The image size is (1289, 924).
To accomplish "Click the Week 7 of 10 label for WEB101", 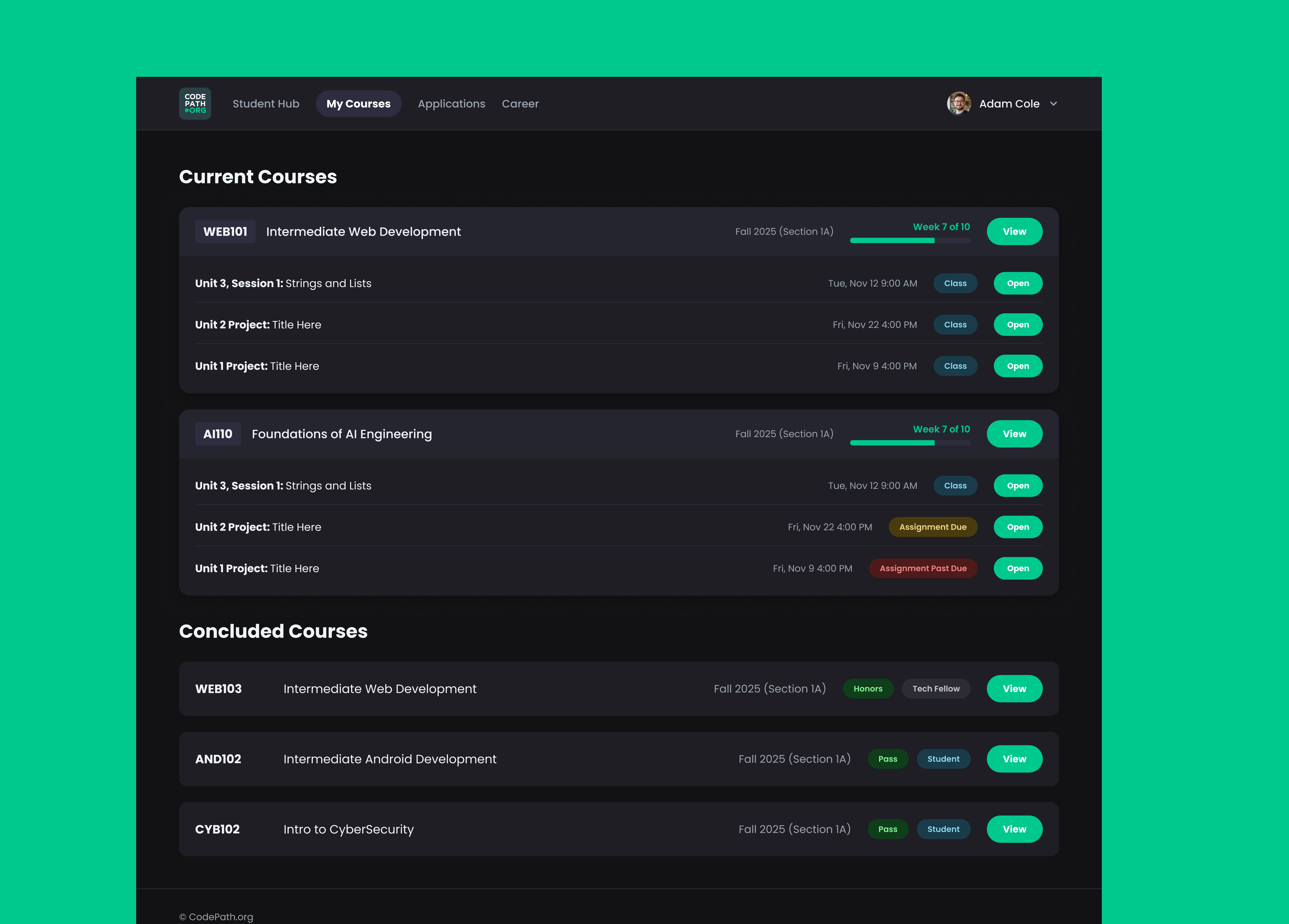I will pos(941,227).
